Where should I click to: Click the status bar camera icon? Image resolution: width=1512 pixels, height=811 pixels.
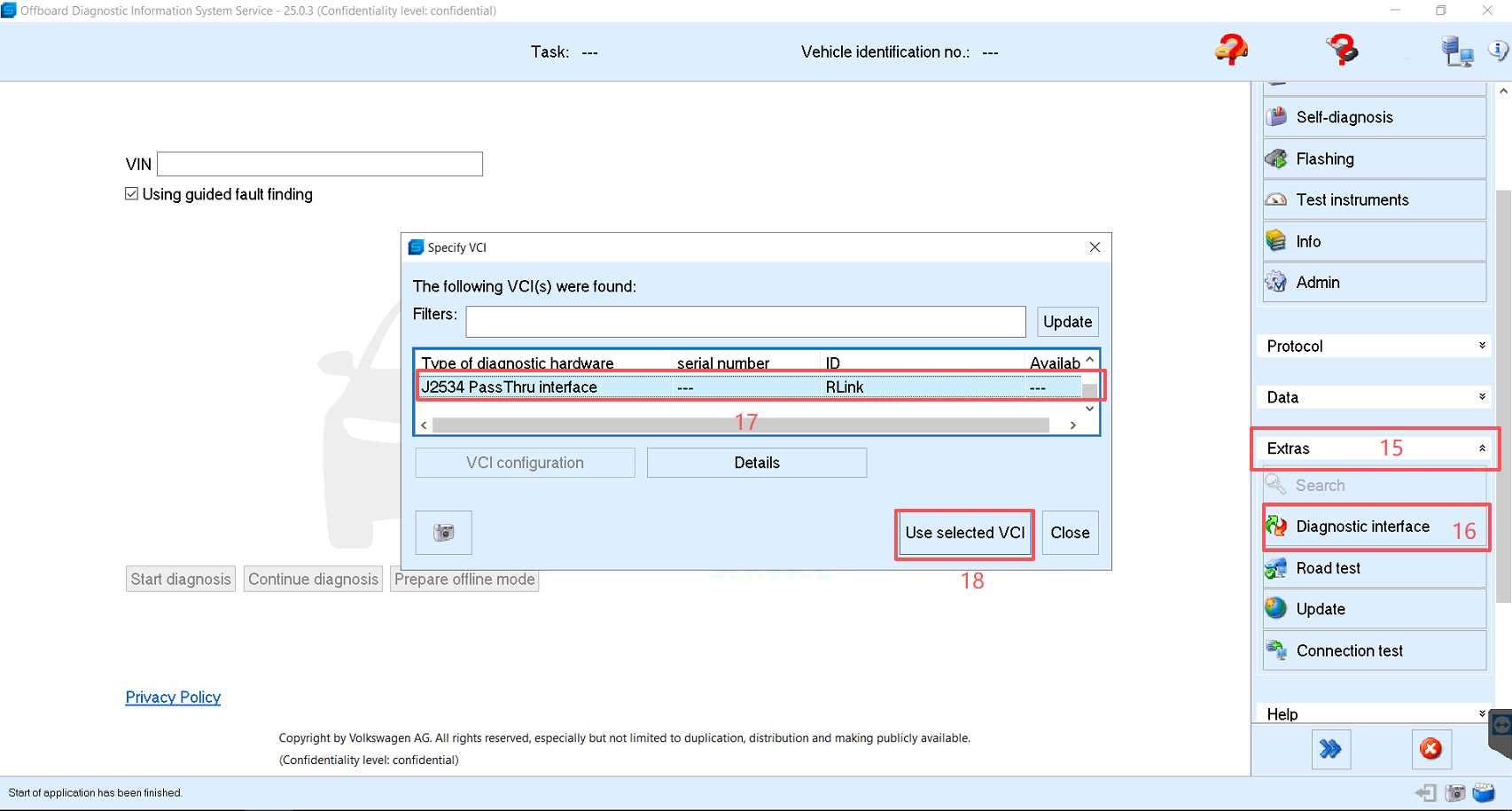[1454, 792]
